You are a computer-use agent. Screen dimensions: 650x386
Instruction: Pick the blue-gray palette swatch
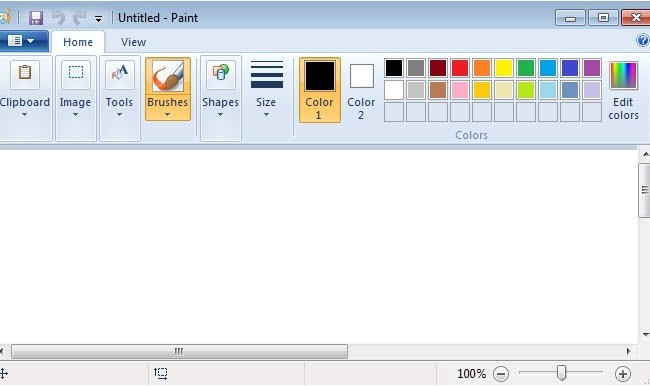point(570,90)
